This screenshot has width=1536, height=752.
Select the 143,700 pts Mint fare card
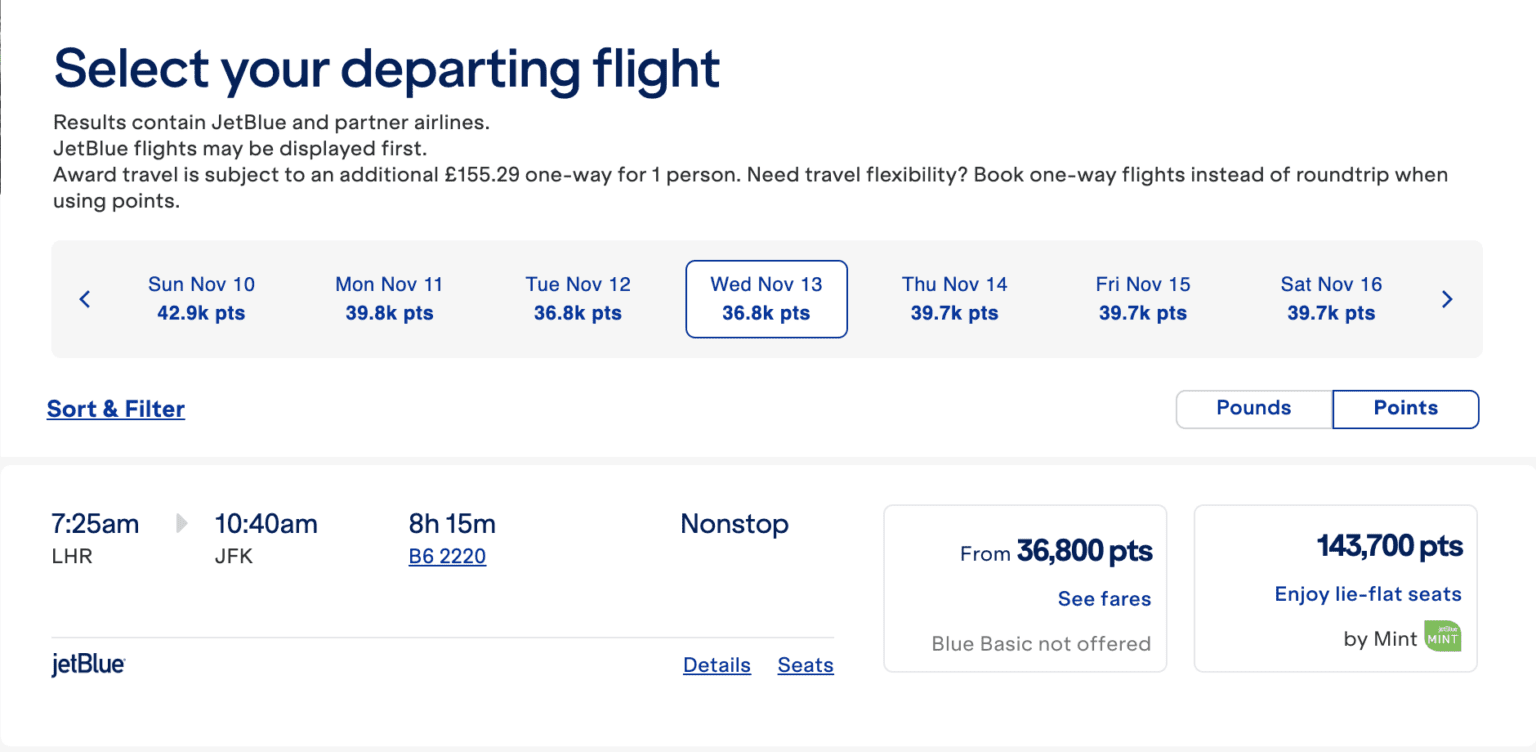1335,588
